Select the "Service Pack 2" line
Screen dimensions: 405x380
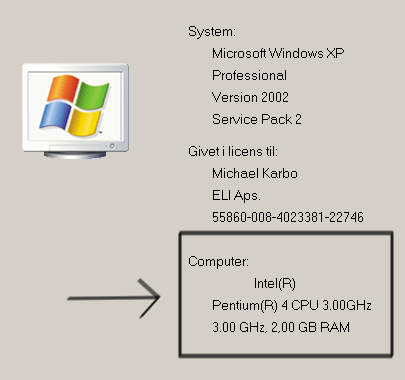(x=257, y=119)
